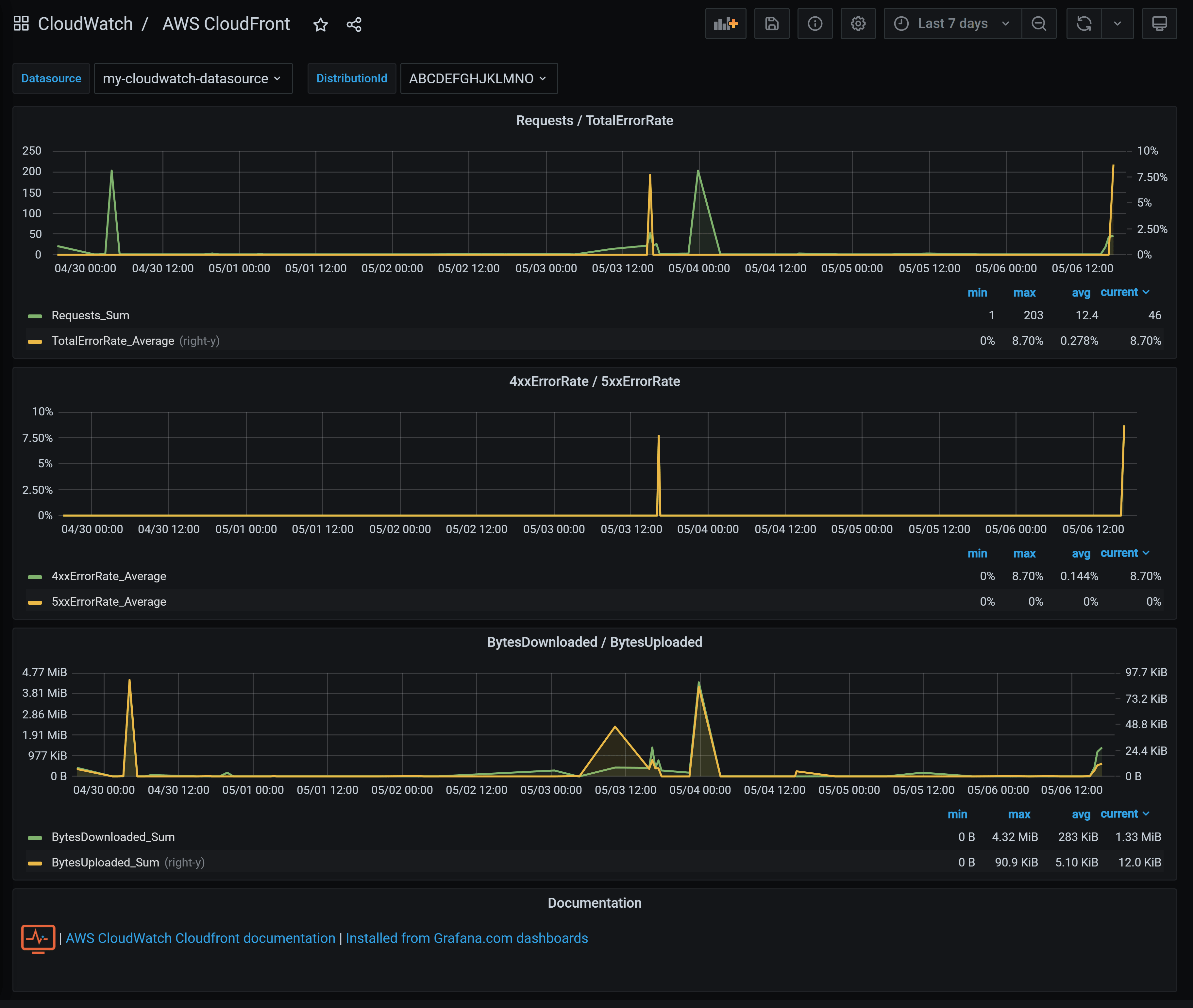Screen dimensions: 1193x1008
Task: Open the DistributionId ABCDEFGHJKLMNO dropdown
Action: [x=478, y=78]
